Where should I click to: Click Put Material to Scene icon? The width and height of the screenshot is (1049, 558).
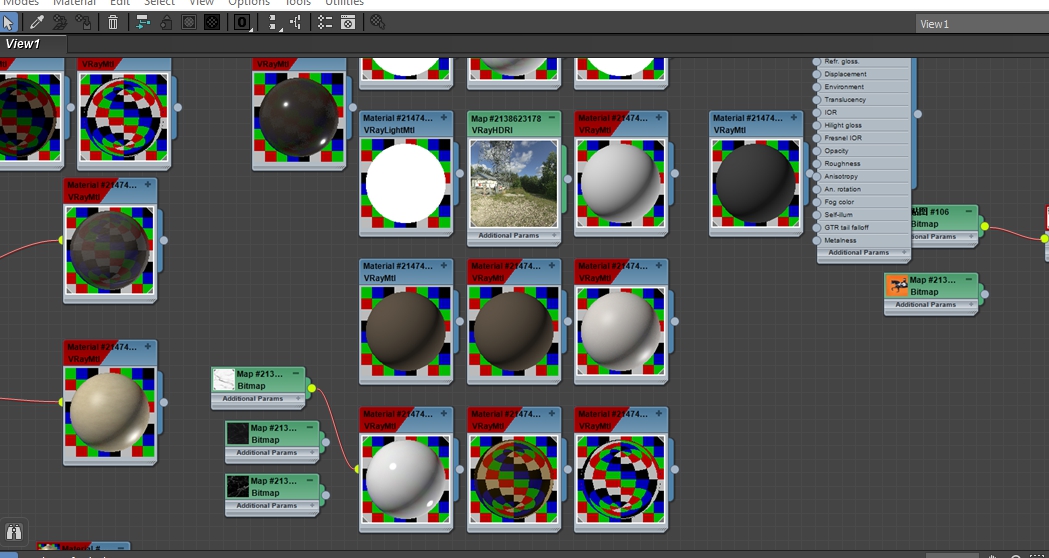60,21
